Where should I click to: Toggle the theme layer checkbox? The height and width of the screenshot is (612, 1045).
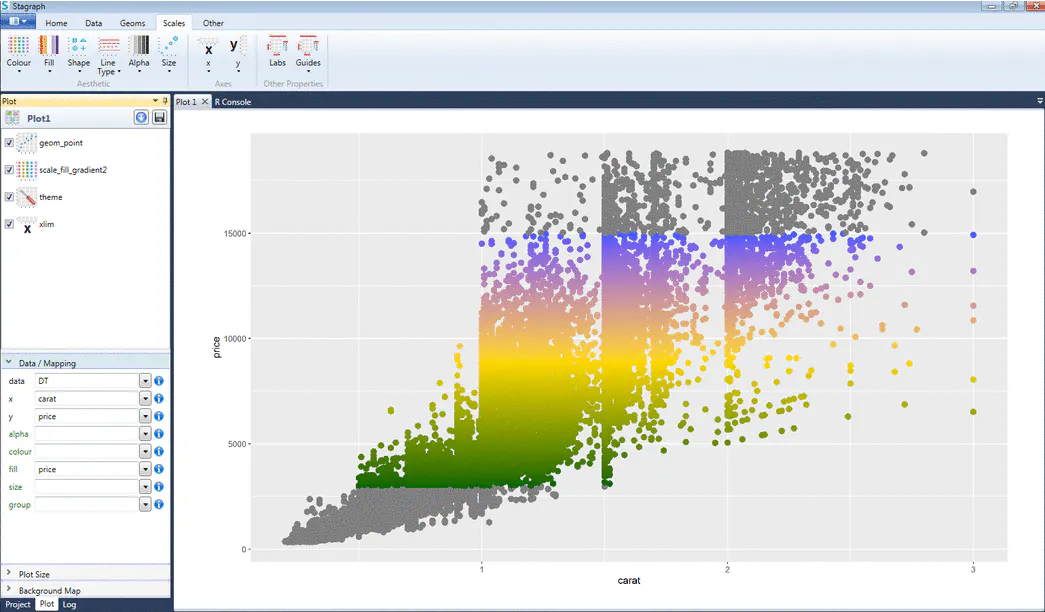[9, 197]
